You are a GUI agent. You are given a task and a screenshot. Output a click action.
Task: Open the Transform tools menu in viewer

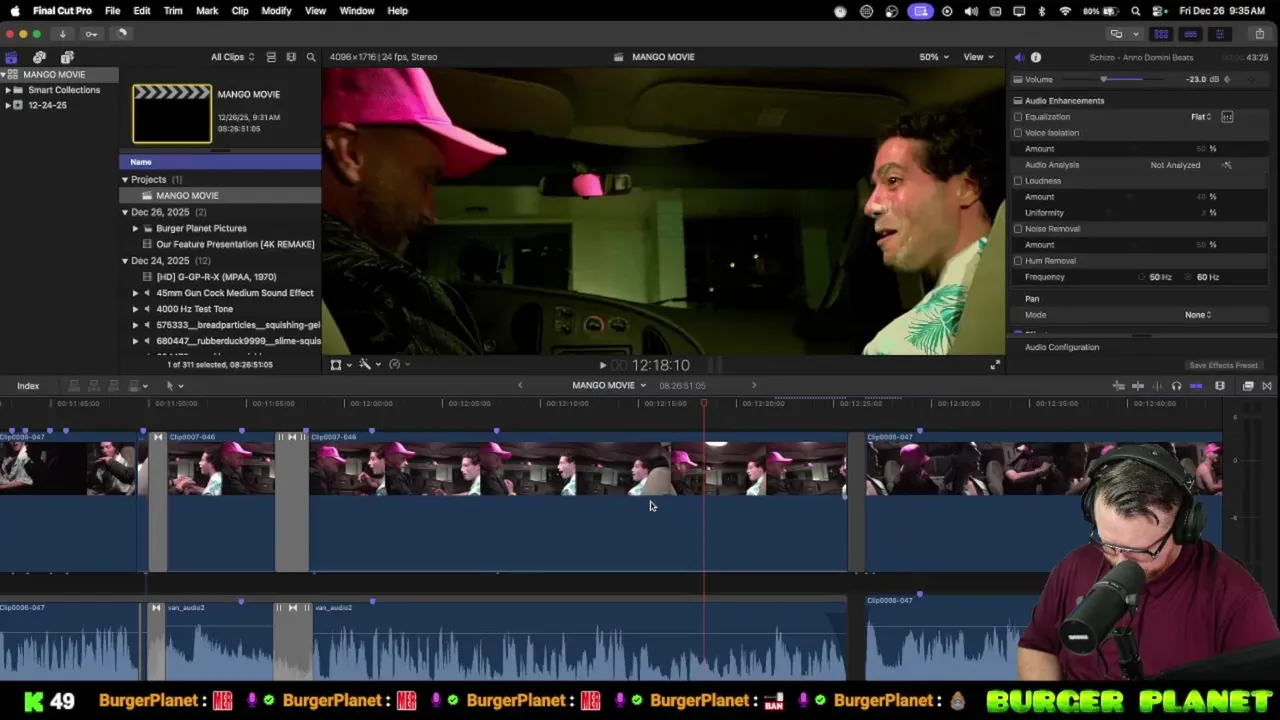coord(340,365)
